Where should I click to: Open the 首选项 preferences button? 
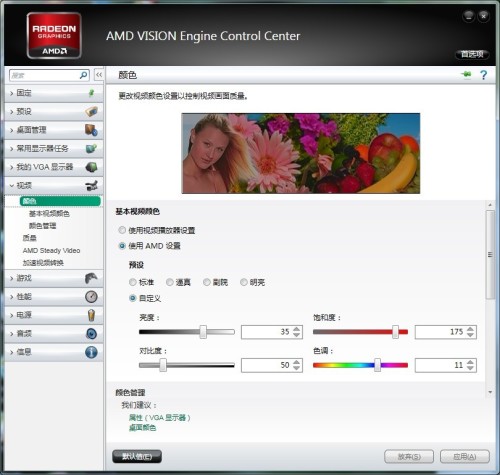pyautogui.click(x=472, y=54)
